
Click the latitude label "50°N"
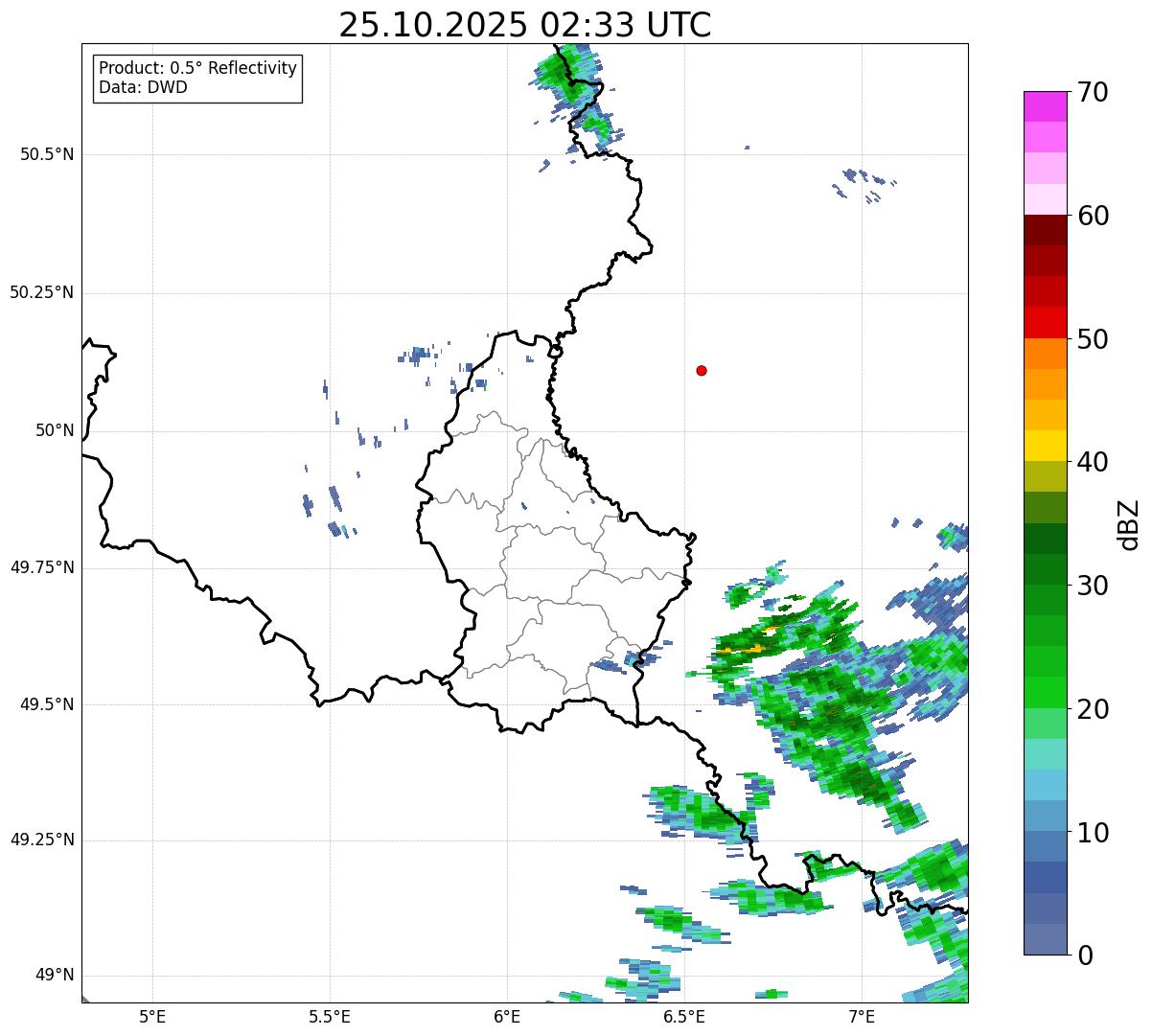coord(55,430)
